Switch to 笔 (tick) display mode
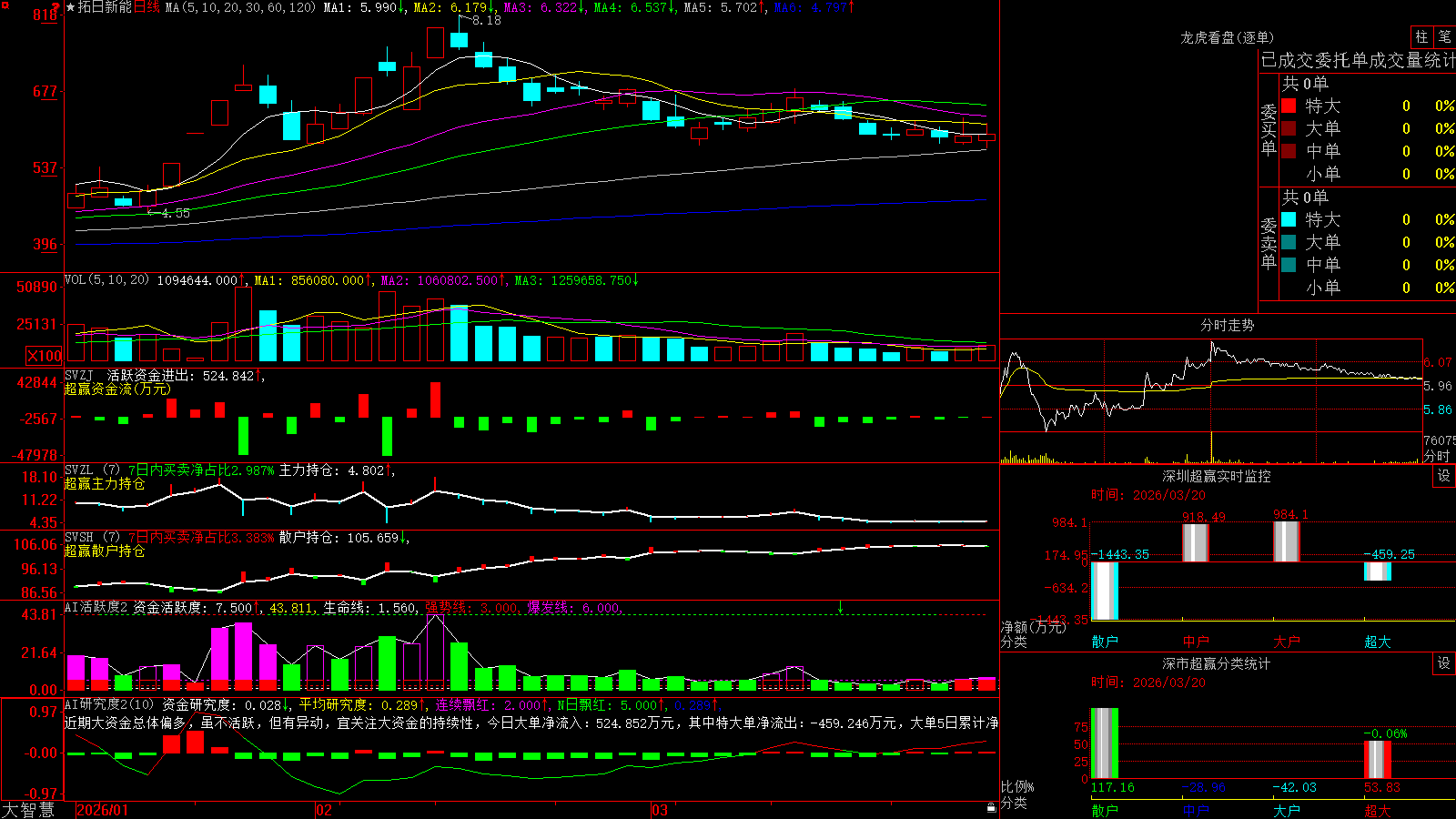Screen dimensions: 1456x819 pyautogui.click(x=1445, y=36)
